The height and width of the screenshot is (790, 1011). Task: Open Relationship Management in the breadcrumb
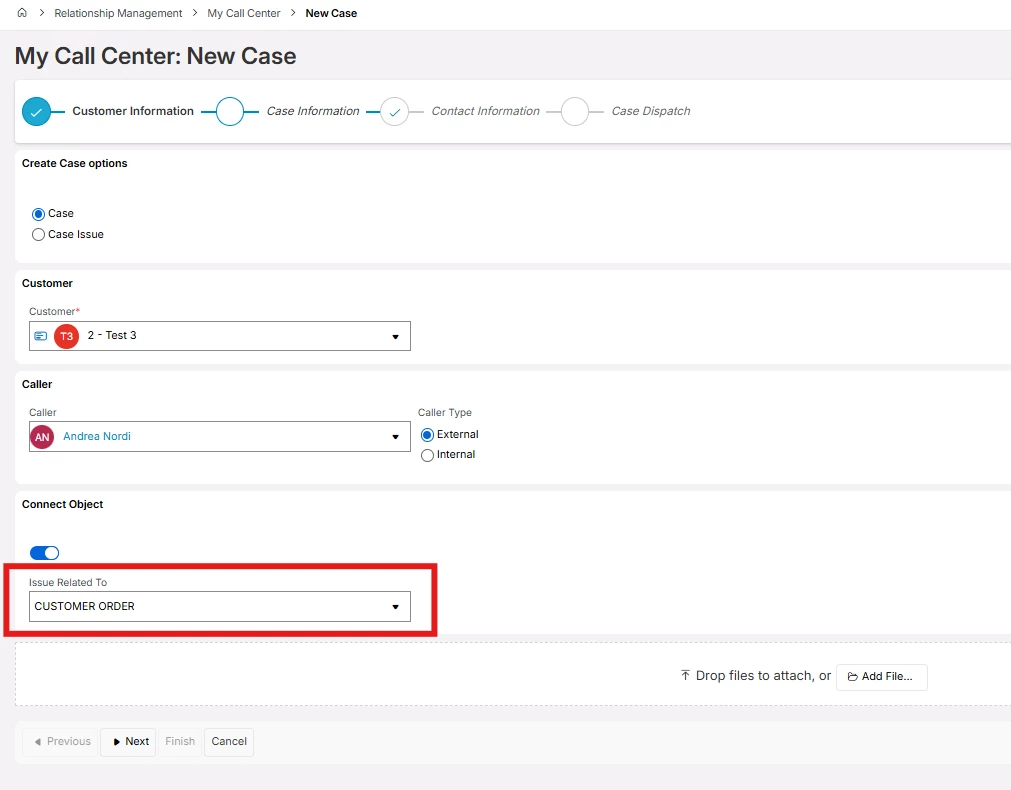pos(118,13)
